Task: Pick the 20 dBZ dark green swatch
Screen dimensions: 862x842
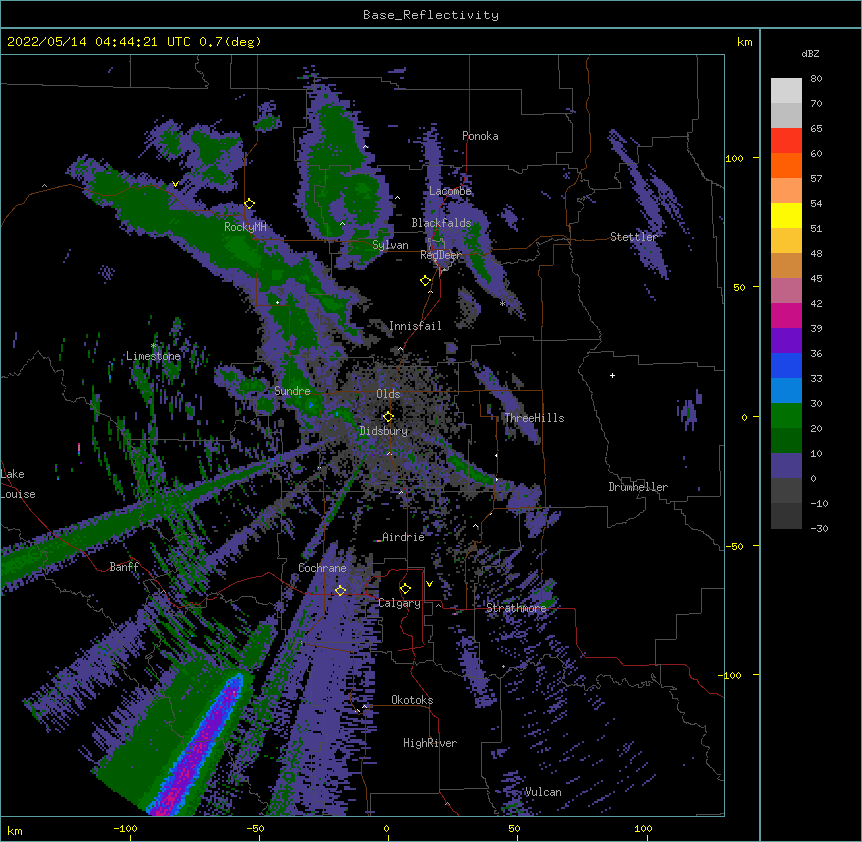Action: point(786,441)
